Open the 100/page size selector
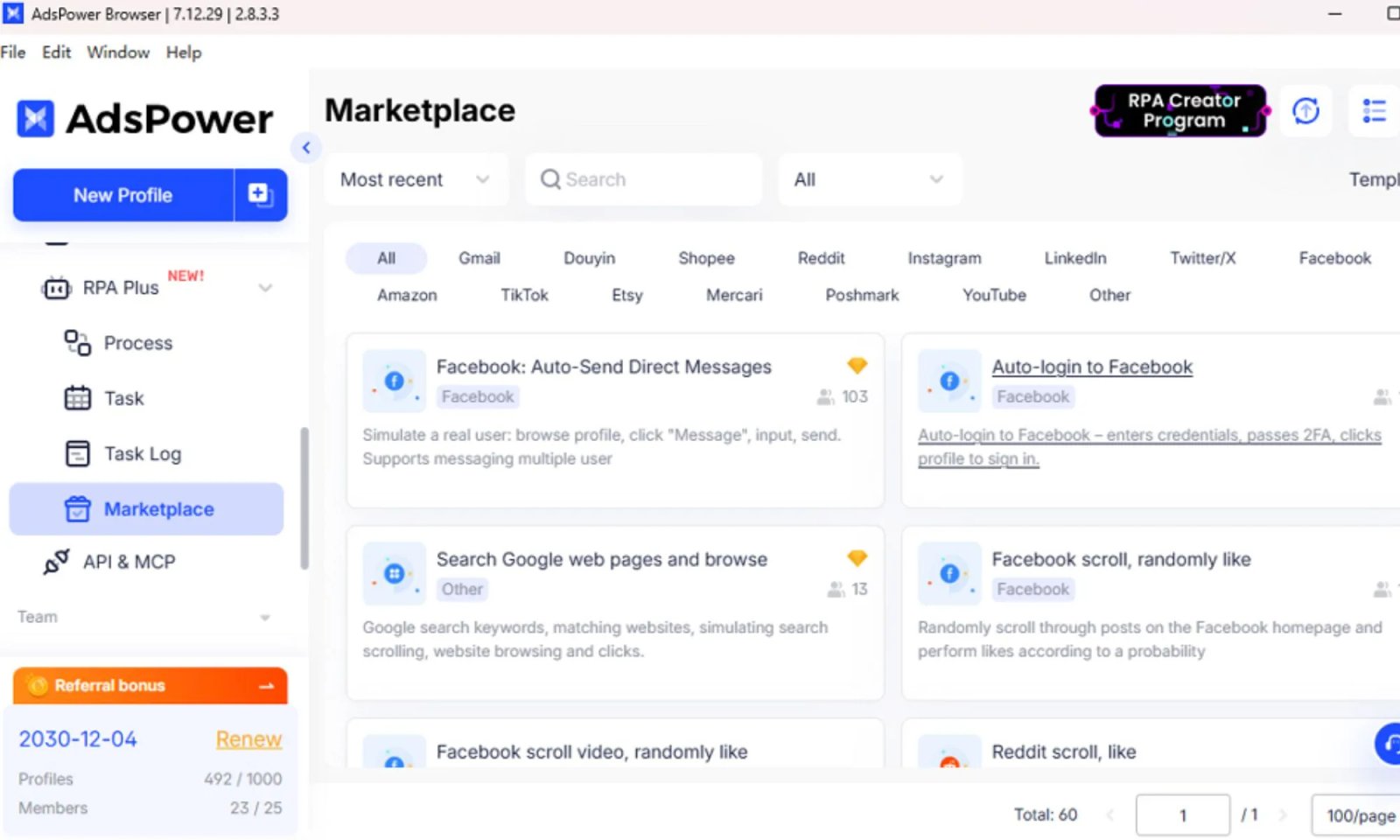1400x840 pixels. click(1359, 815)
